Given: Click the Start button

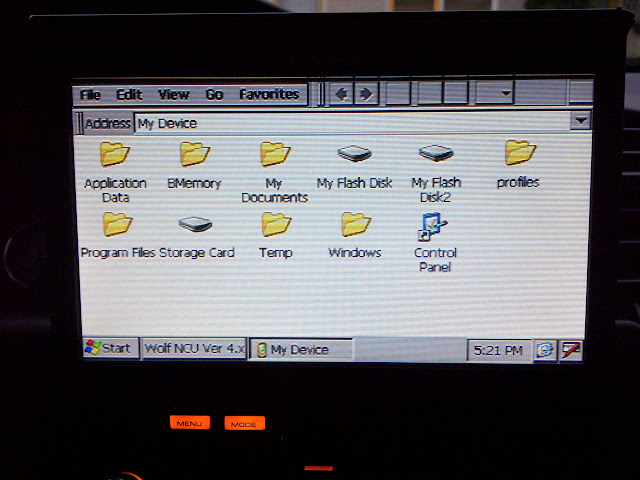Looking at the screenshot, I should [x=111, y=348].
